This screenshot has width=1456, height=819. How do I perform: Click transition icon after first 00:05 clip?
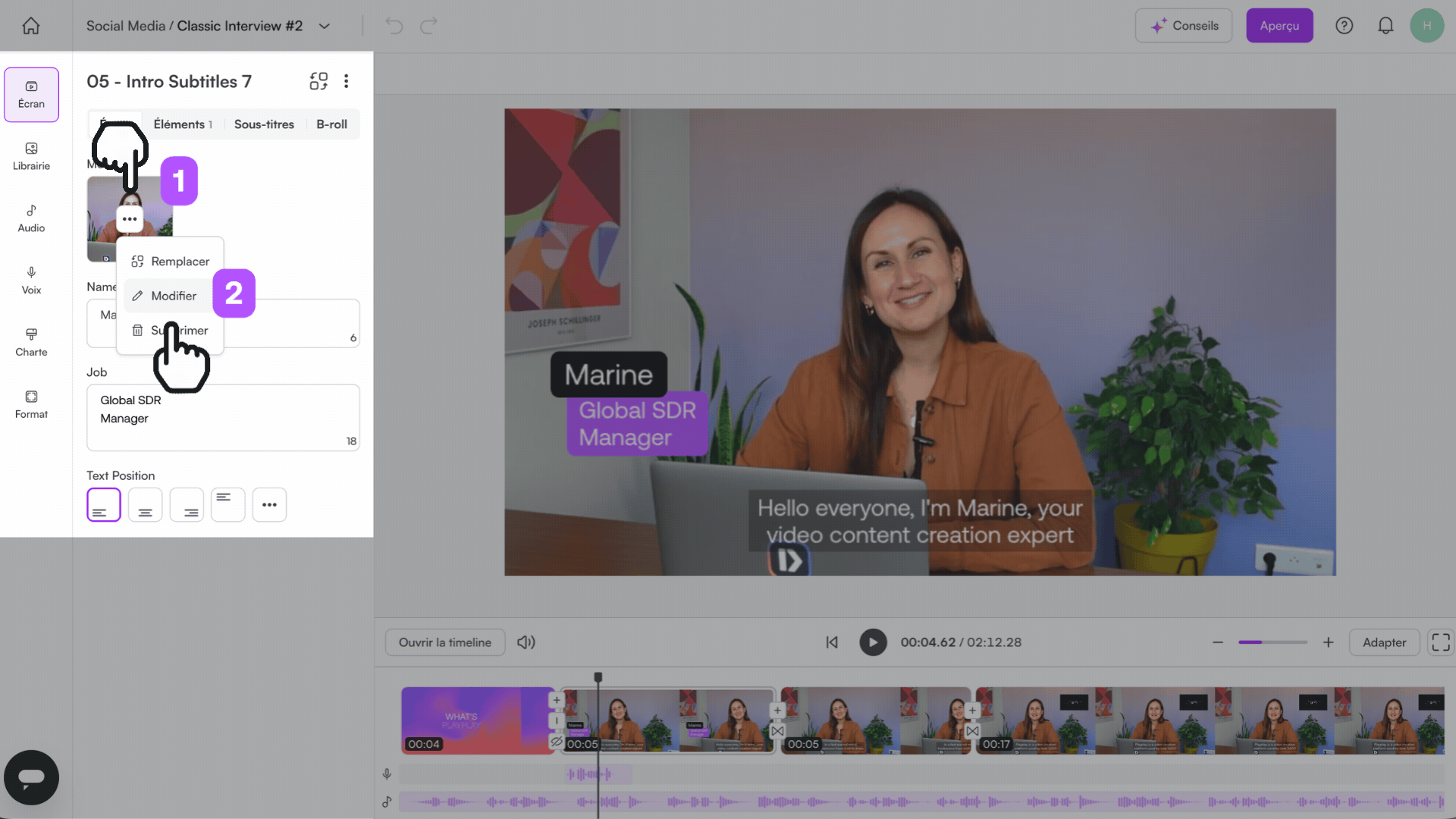777,731
